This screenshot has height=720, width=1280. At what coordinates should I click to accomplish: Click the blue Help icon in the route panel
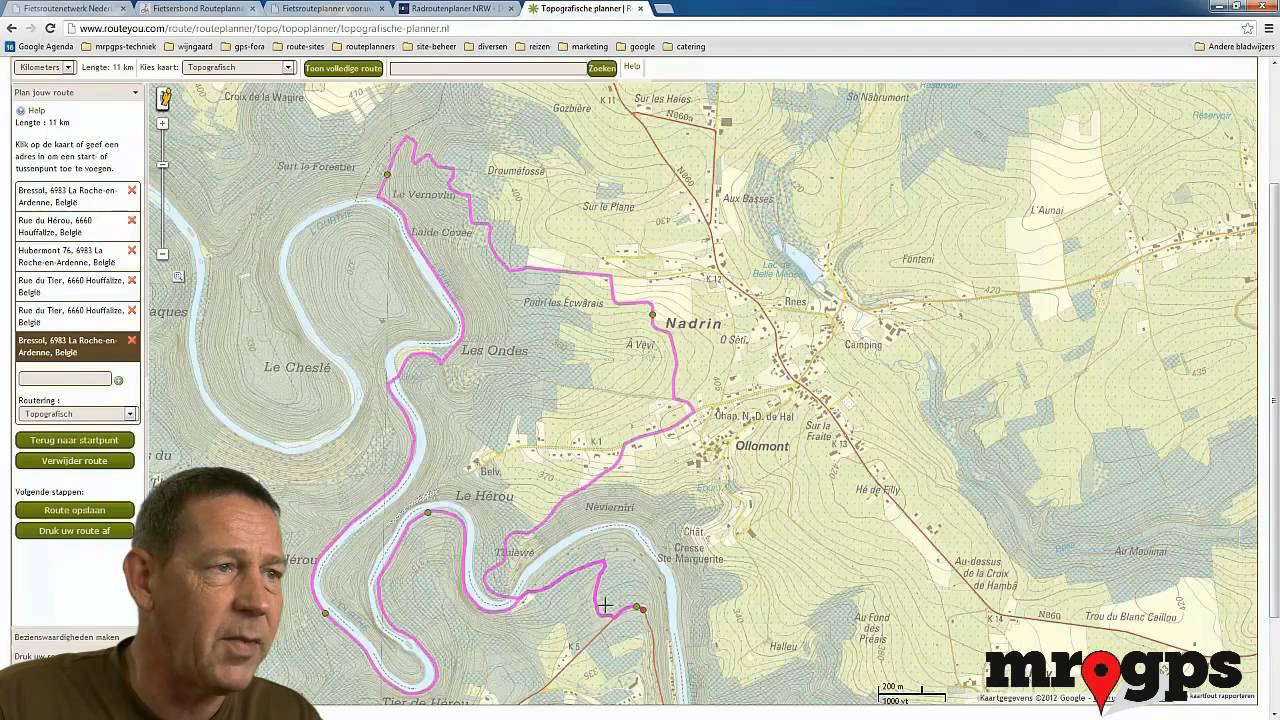coord(20,111)
